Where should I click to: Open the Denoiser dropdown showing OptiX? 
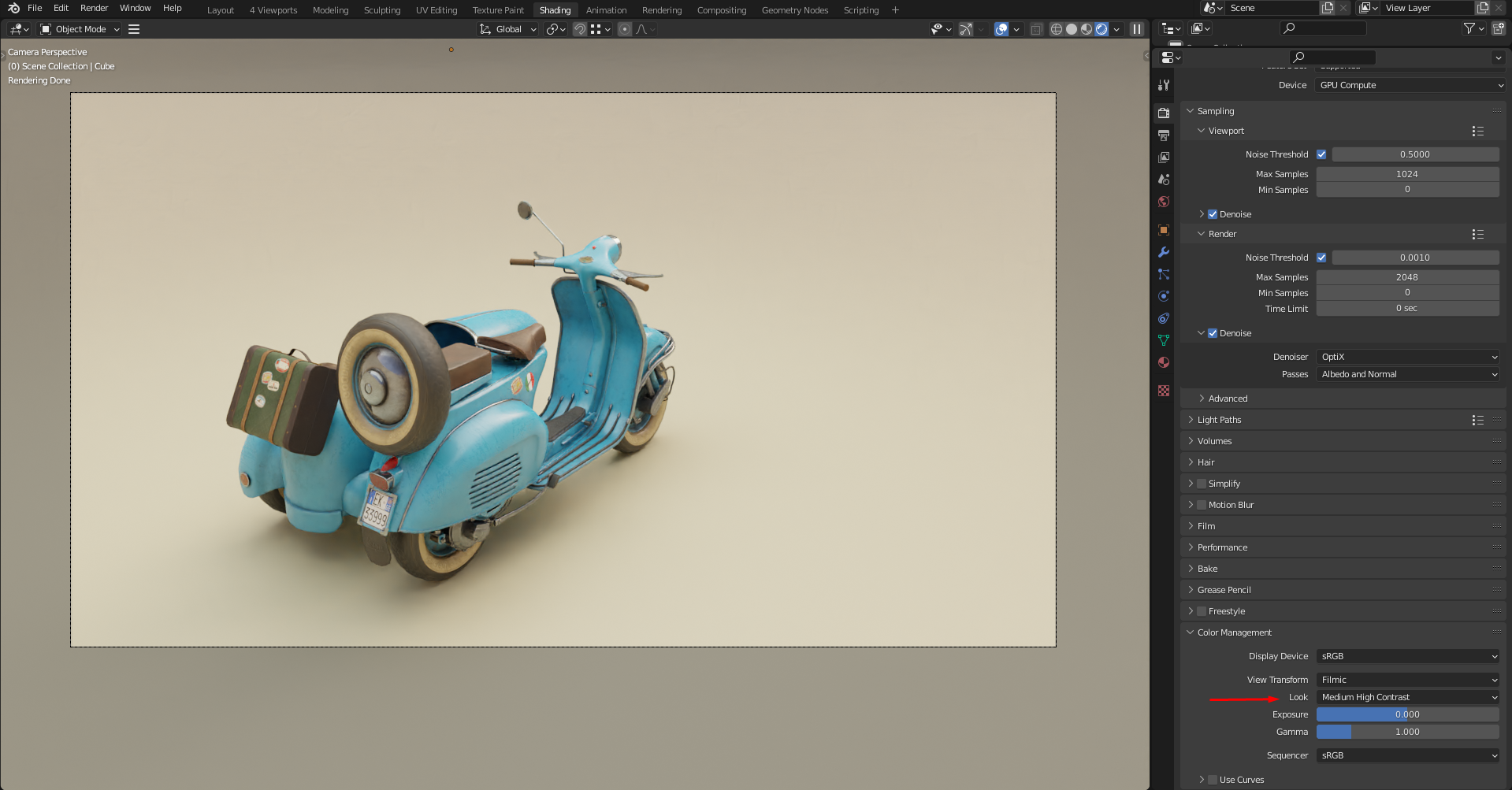pos(1407,357)
